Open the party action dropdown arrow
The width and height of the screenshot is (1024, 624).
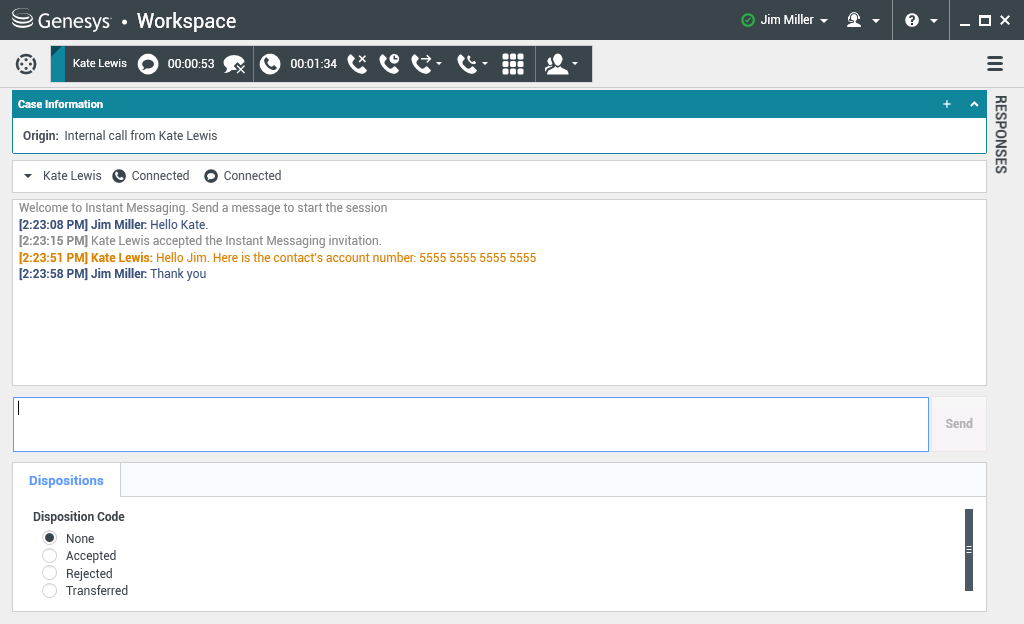575,64
